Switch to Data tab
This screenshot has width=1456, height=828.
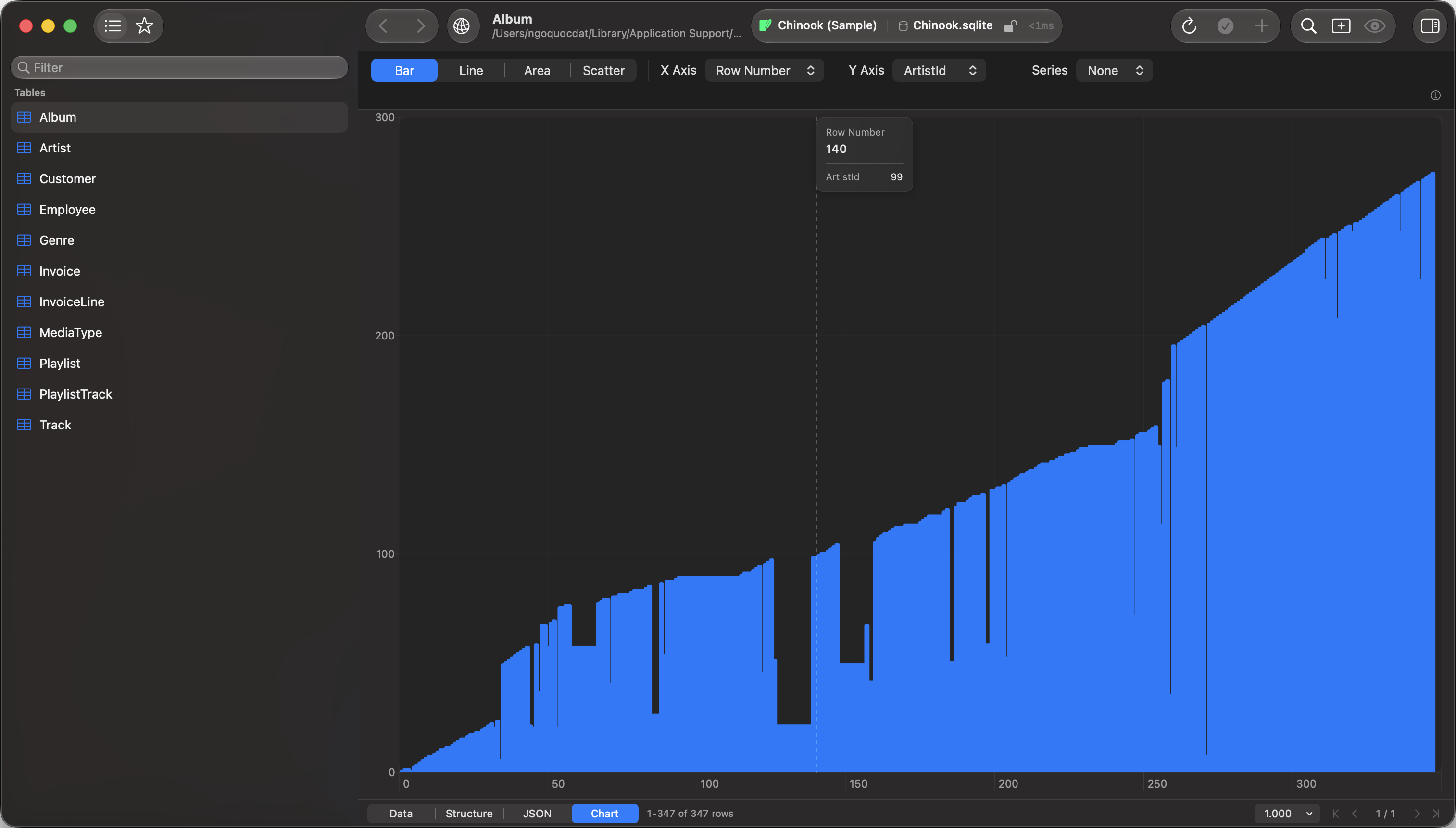[401, 813]
